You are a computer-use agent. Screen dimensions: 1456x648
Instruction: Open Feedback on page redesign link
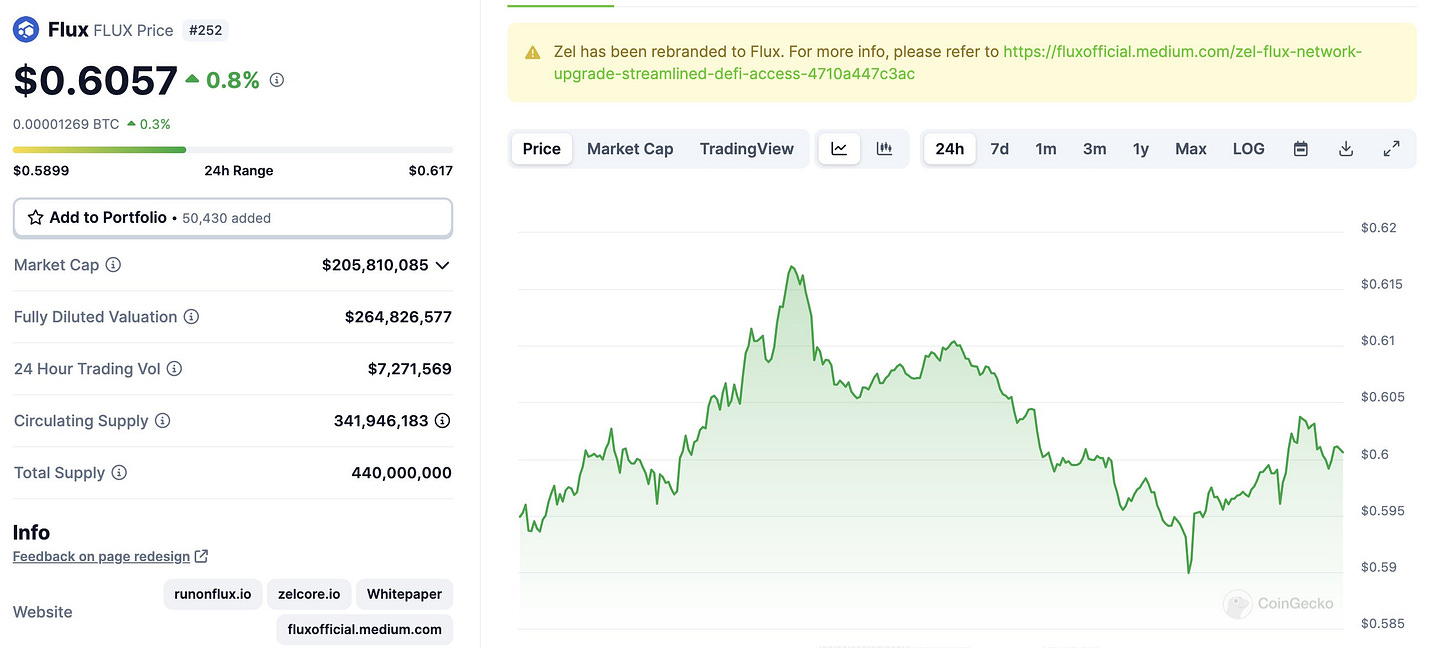(101, 556)
